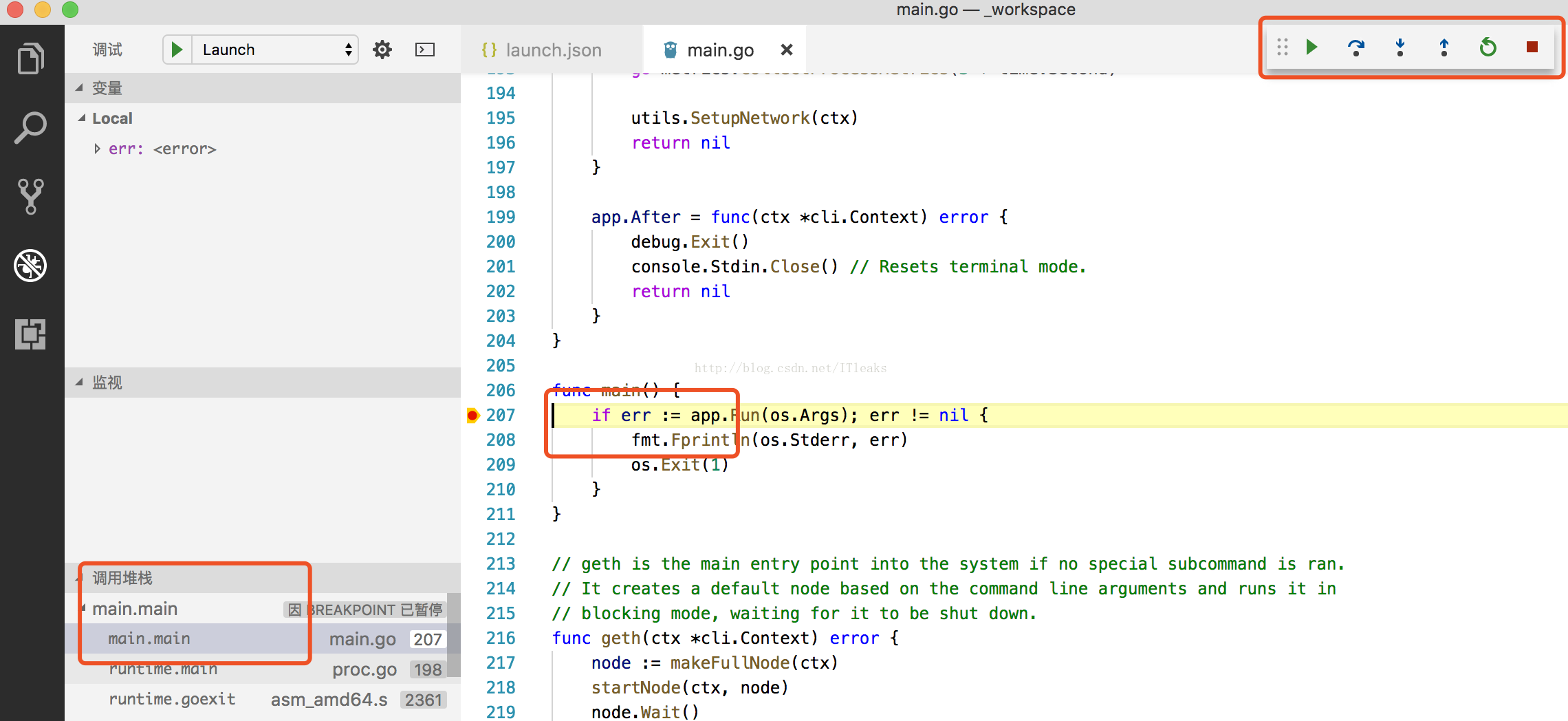The height and width of the screenshot is (721, 1568).
Task: Toggle breakpoint on line 207
Action: (x=472, y=416)
